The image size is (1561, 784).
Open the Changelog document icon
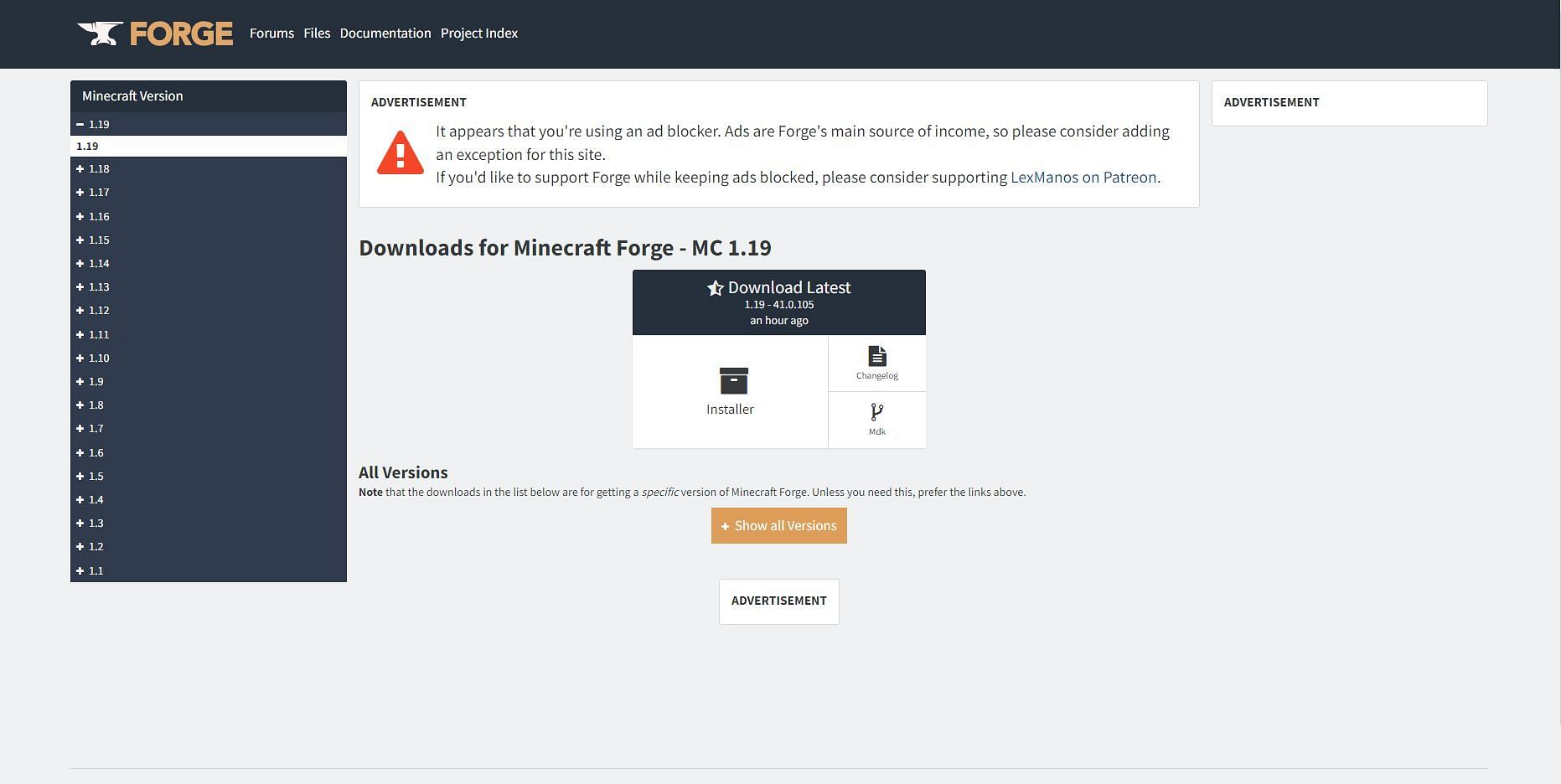pyautogui.click(x=877, y=356)
